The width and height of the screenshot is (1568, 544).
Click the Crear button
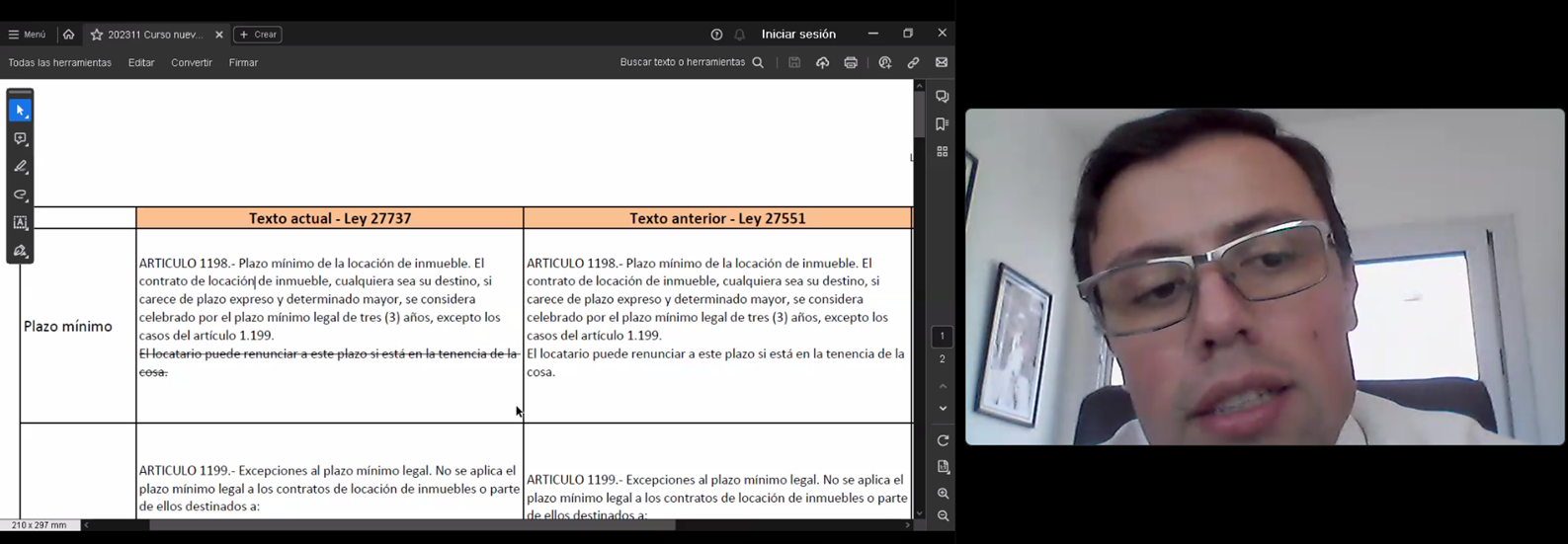pos(258,35)
